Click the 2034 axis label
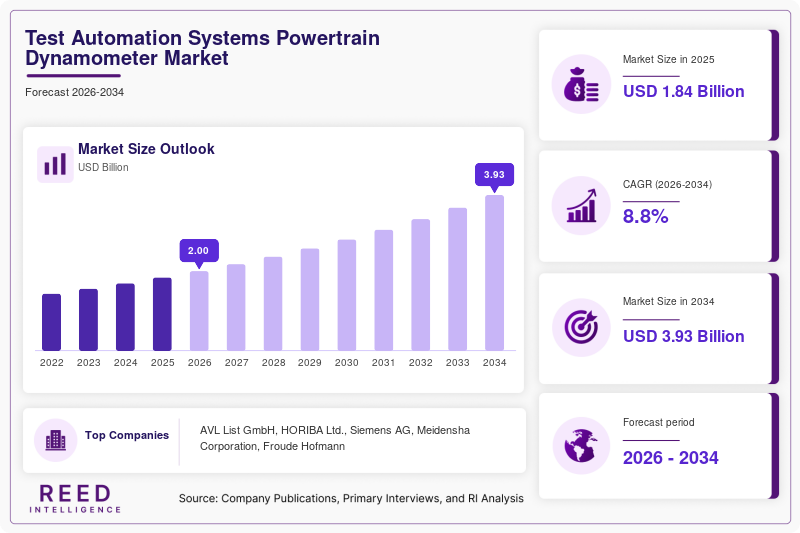The image size is (800, 533). (494, 363)
